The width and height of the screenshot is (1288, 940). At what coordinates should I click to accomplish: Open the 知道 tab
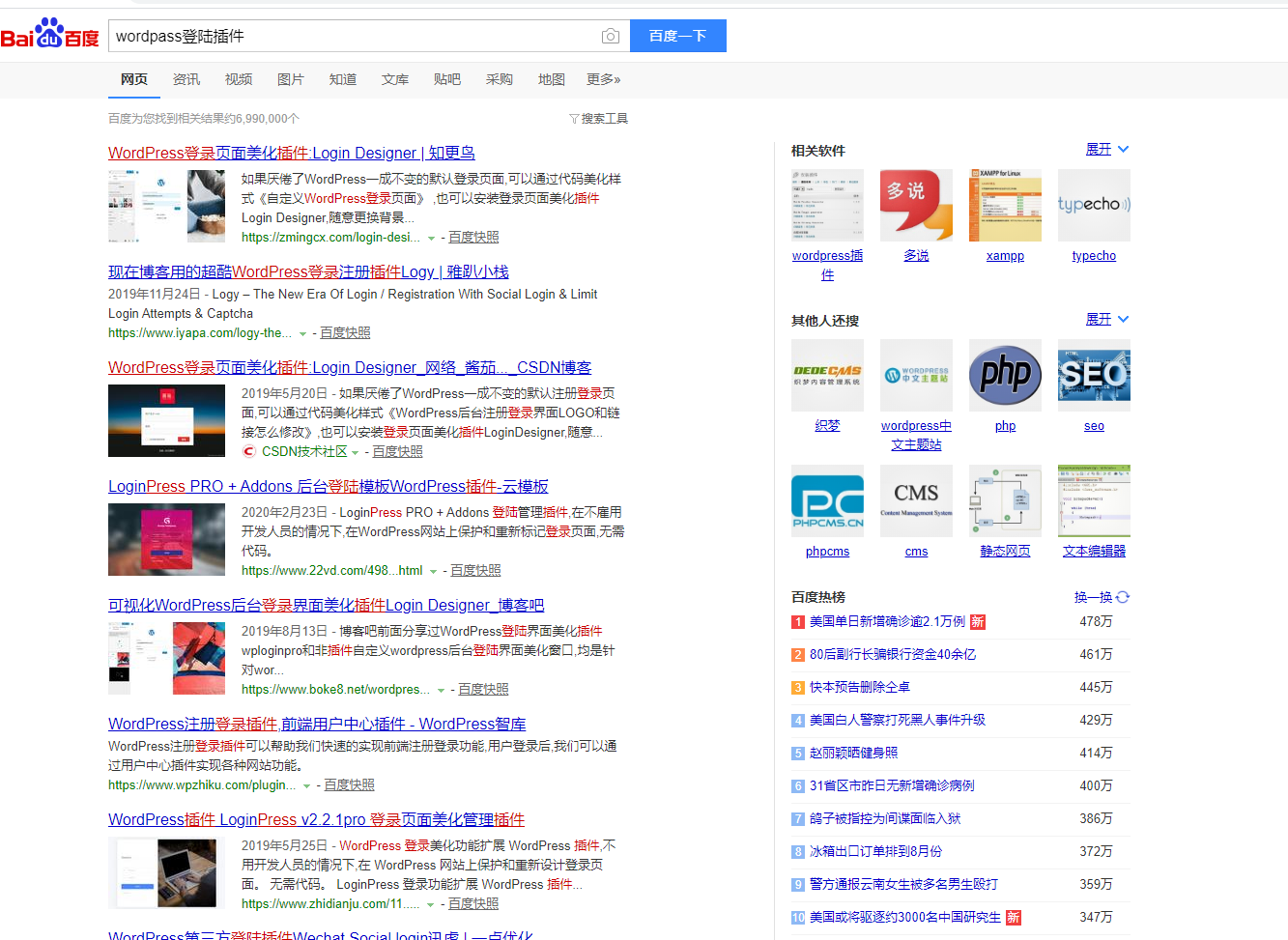pyautogui.click(x=343, y=79)
